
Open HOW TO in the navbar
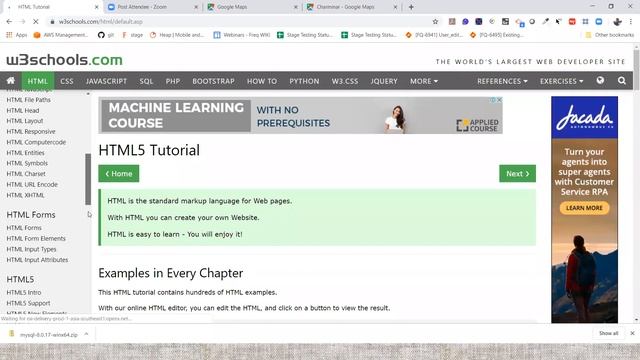[262, 81]
